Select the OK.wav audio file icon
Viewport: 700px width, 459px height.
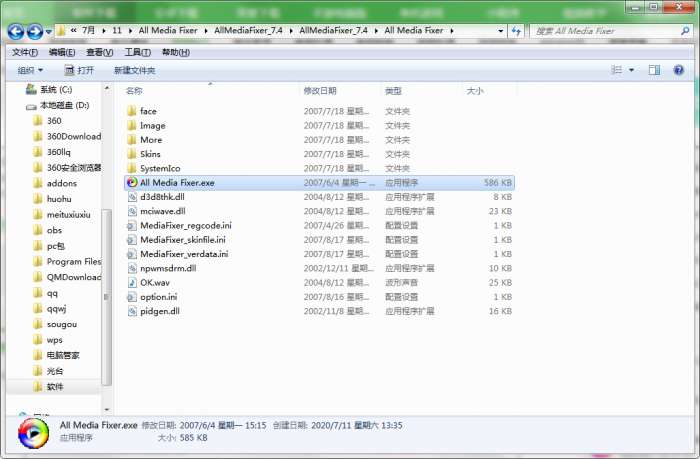click(x=132, y=283)
